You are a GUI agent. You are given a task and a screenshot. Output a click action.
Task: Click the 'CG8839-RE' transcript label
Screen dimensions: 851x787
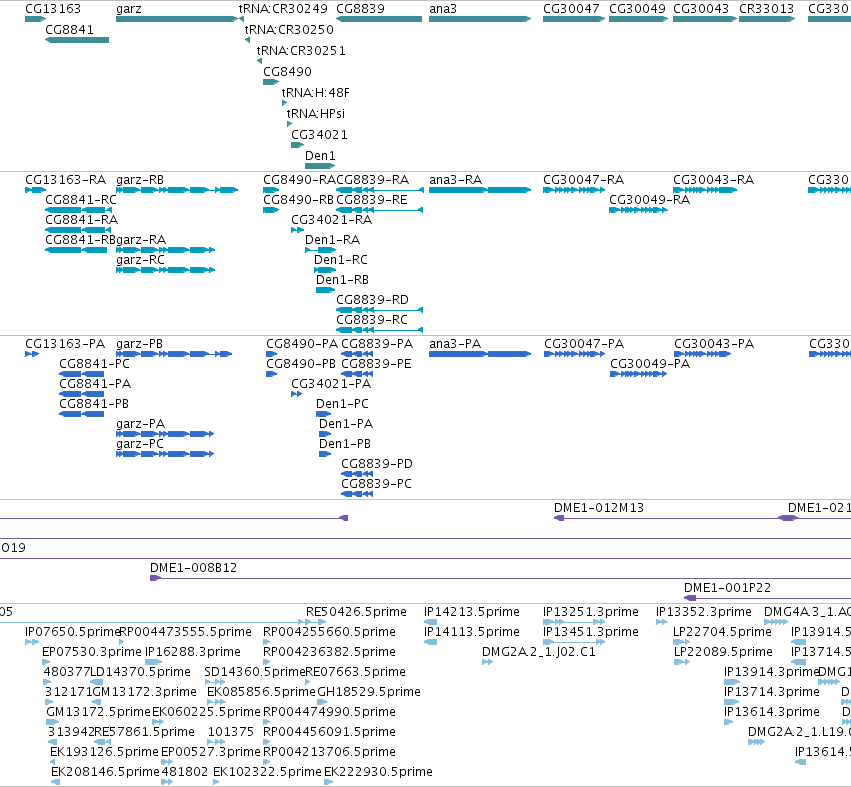pos(372,200)
